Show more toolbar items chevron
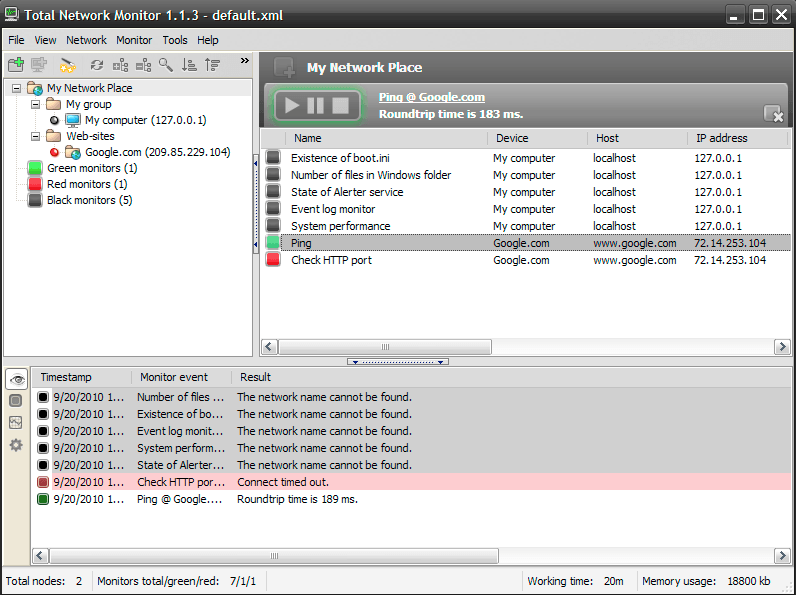Image resolution: width=796 pixels, height=595 pixels. (245, 61)
